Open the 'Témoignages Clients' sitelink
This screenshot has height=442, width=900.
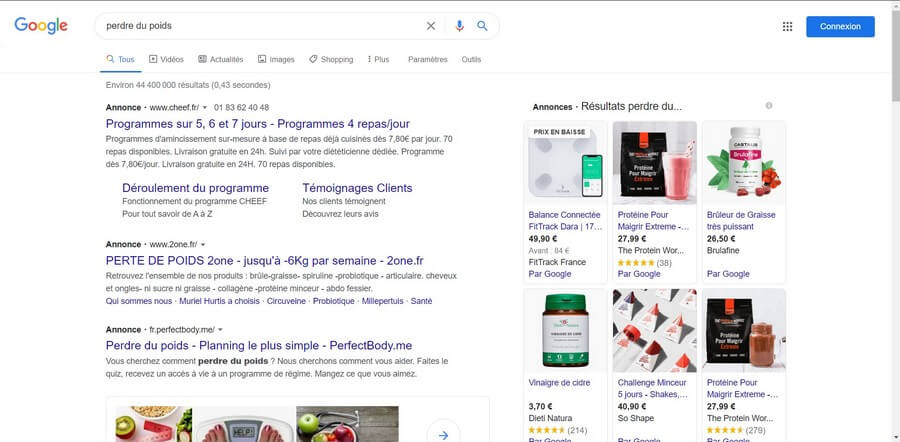point(357,188)
